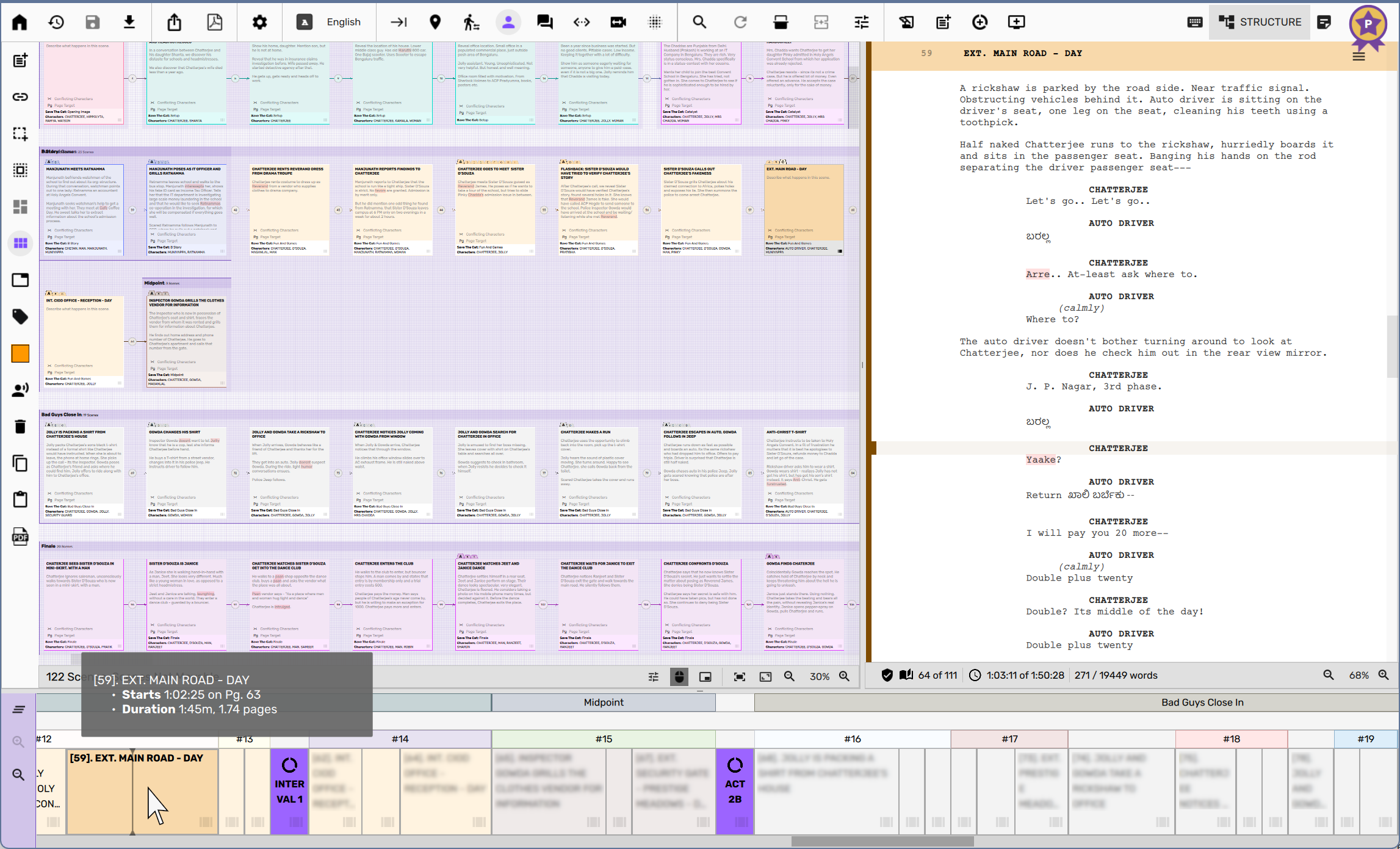The image size is (1400, 849).
Task: Click the orange color swatch in sidebar
Action: click(x=20, y=353)
